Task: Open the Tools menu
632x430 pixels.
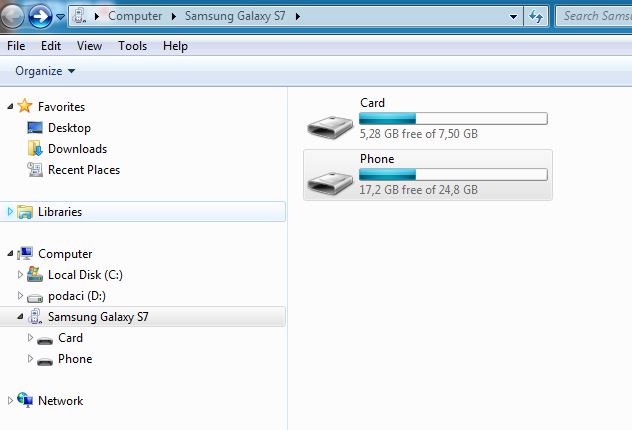Action: [132, 46]
